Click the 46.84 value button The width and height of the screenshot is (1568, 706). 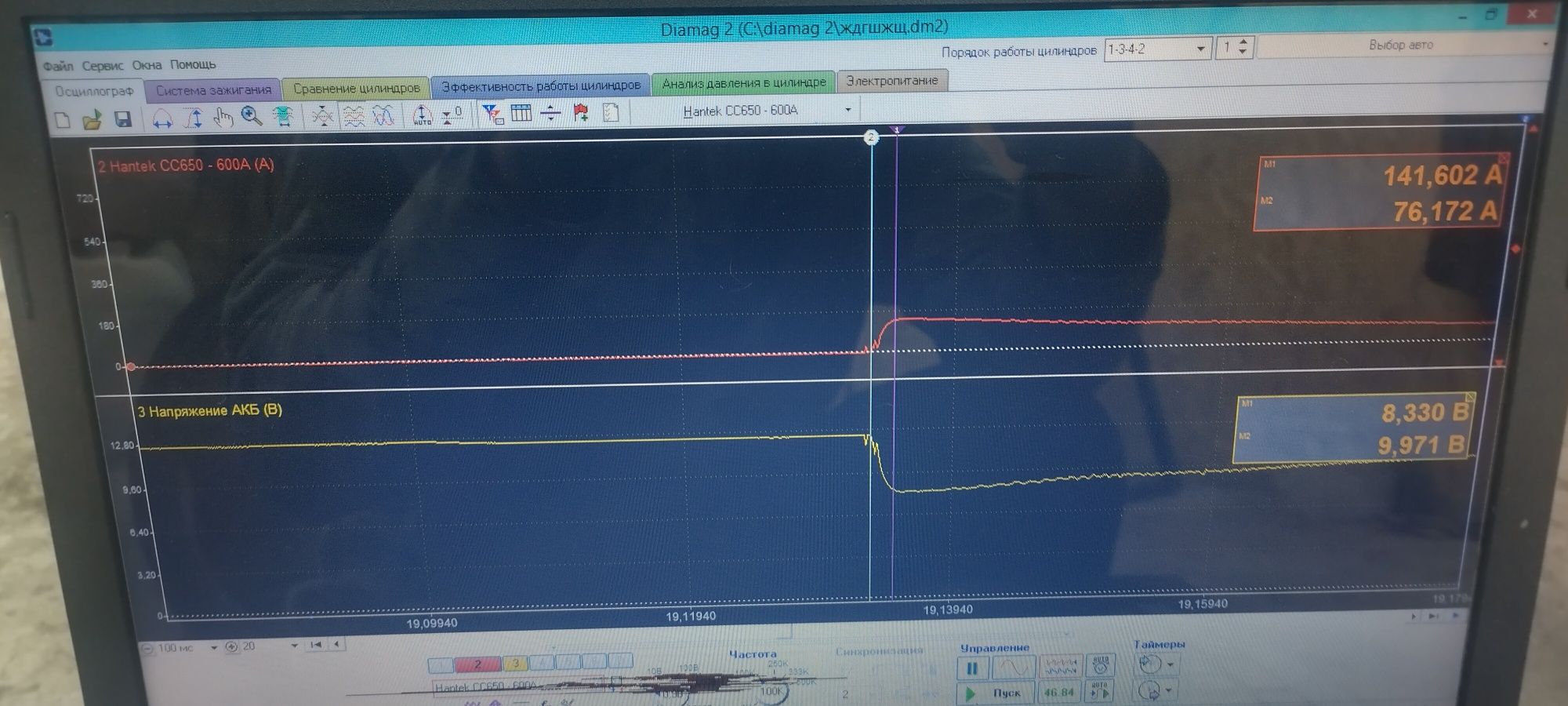tap(1060, 692)
